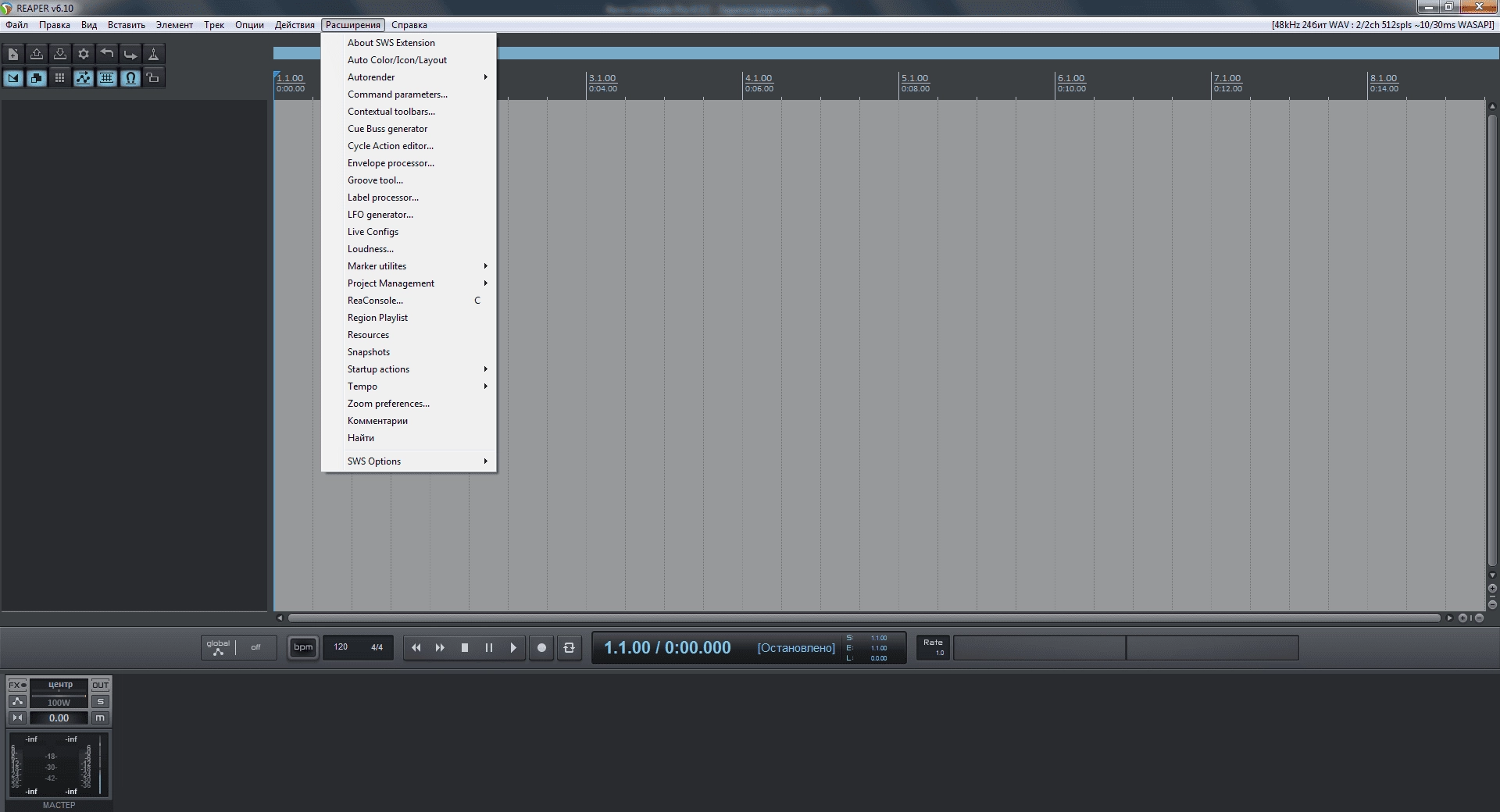Select About SWS Extension
The image size is (1500, 812).
409,43
